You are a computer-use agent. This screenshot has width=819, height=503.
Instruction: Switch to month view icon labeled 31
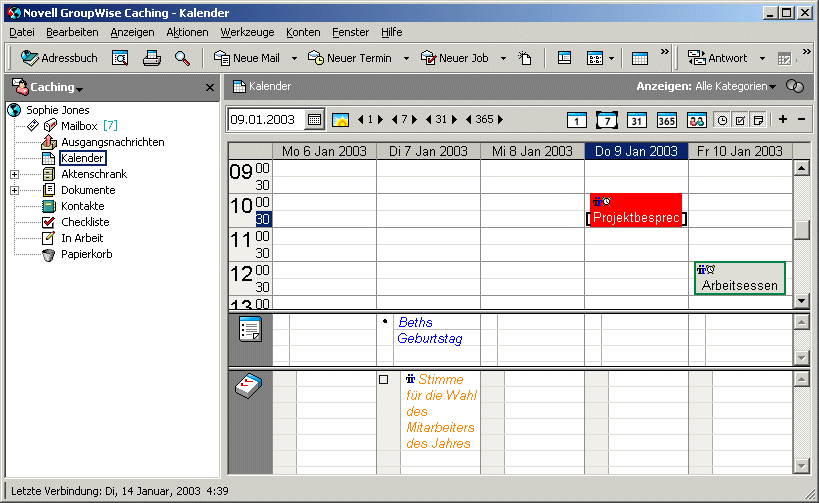636,120
